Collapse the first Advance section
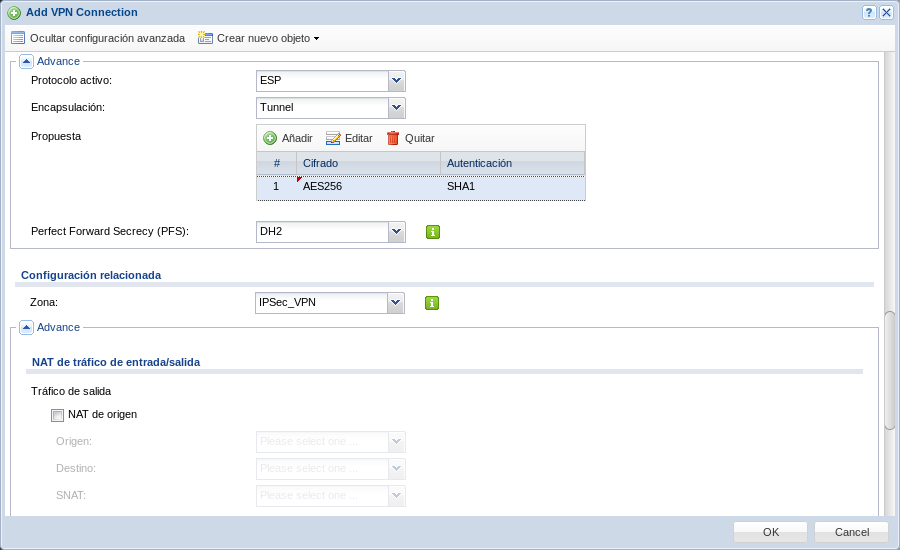This screenshot has height=550, width=900. [x=26, y=61]
